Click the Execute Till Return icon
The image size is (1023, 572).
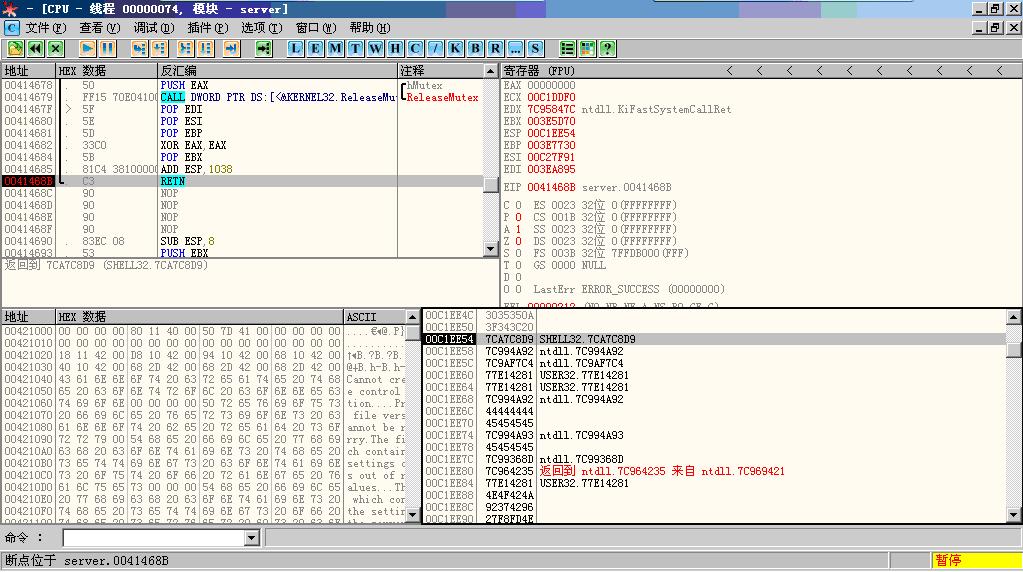tap(232, 48)
